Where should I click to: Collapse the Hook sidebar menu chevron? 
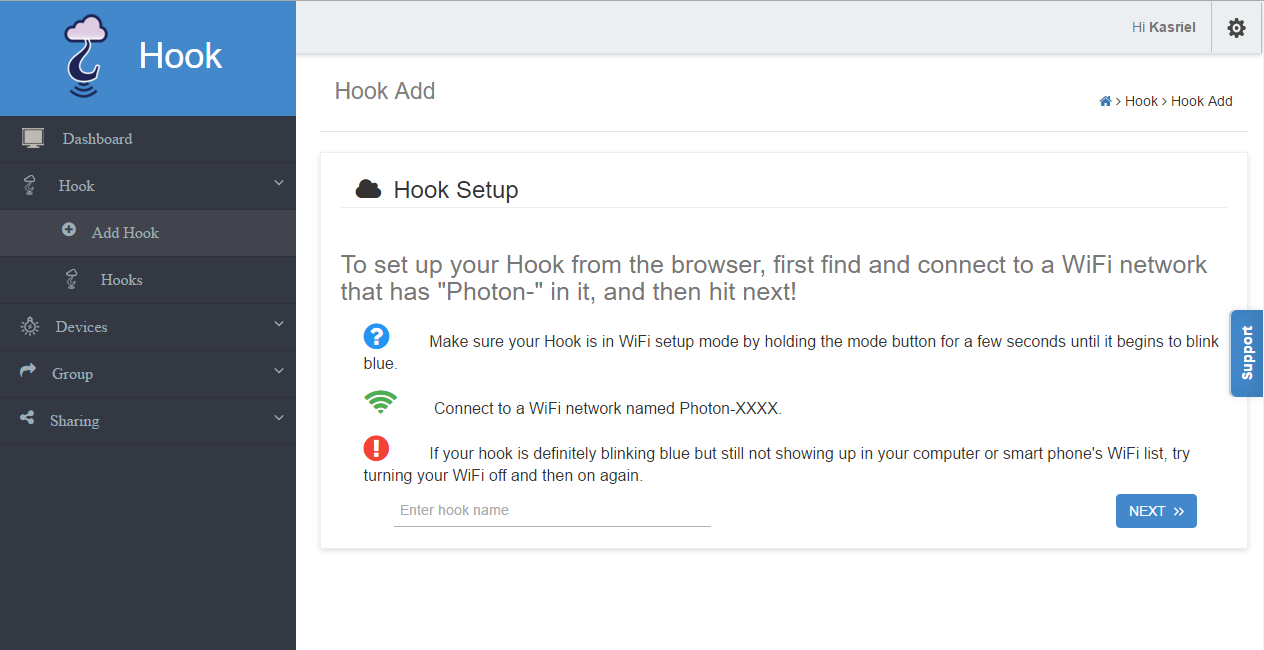[279, 183]
